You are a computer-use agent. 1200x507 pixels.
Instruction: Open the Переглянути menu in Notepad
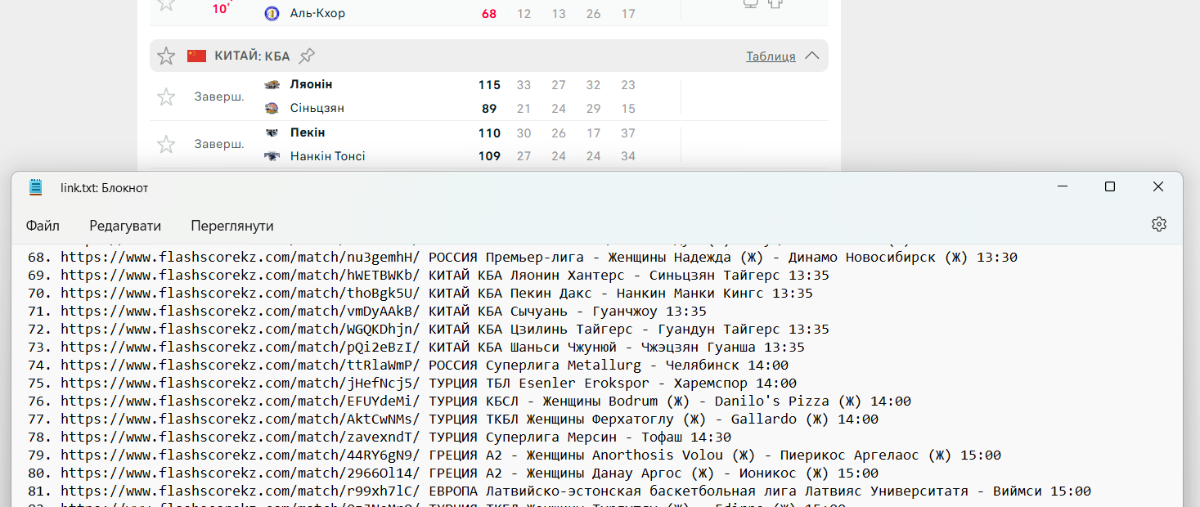tap(232, 226)
